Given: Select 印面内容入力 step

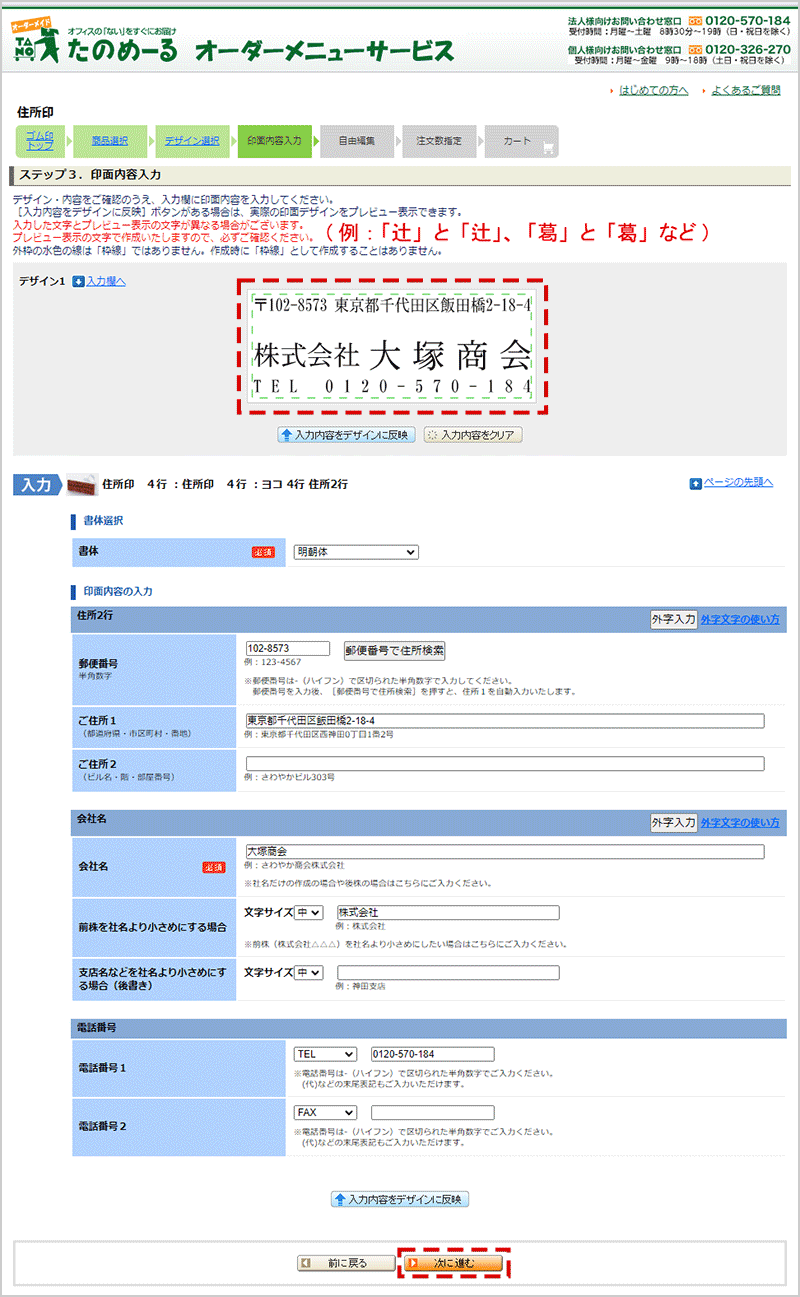Looking at the screenshot, I should 274,141.
